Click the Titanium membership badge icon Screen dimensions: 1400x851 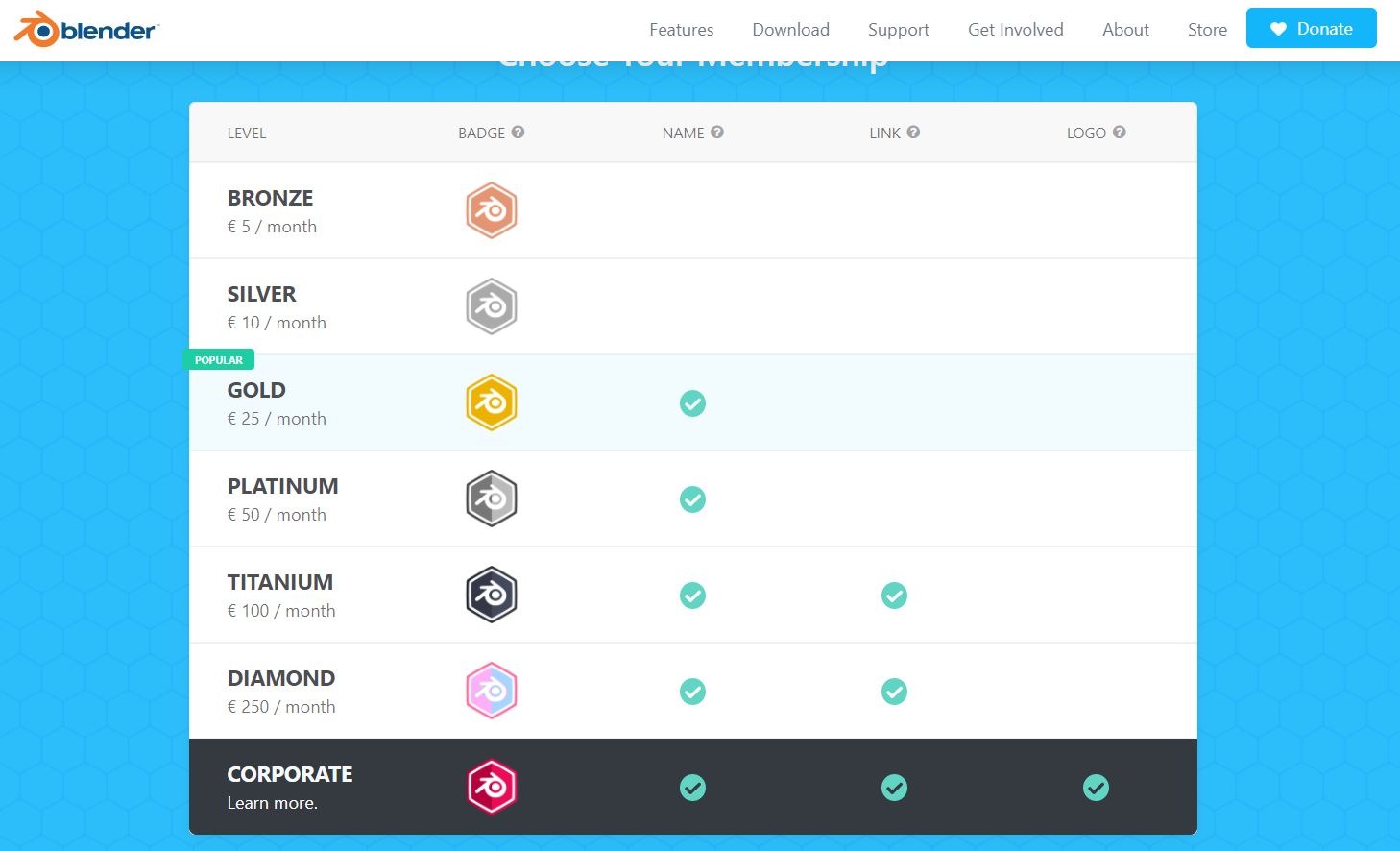[492, 595]
